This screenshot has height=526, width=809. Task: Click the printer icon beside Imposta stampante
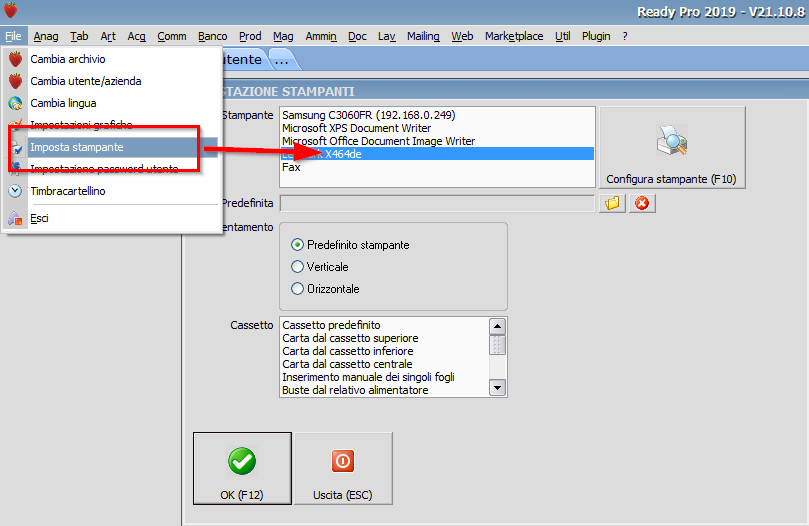tap(17, 148)
